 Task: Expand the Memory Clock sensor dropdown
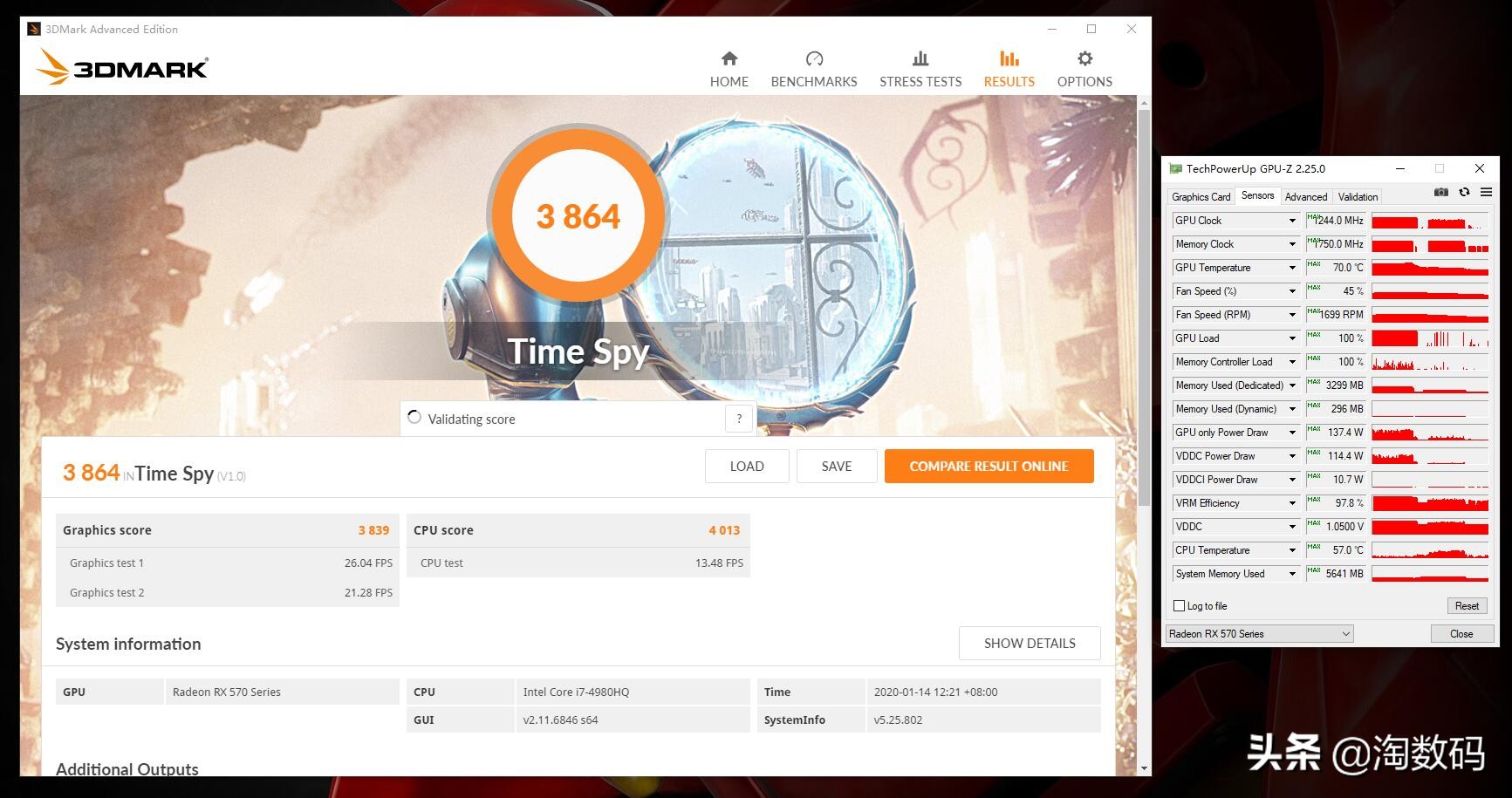click(x=1292, y=244)
